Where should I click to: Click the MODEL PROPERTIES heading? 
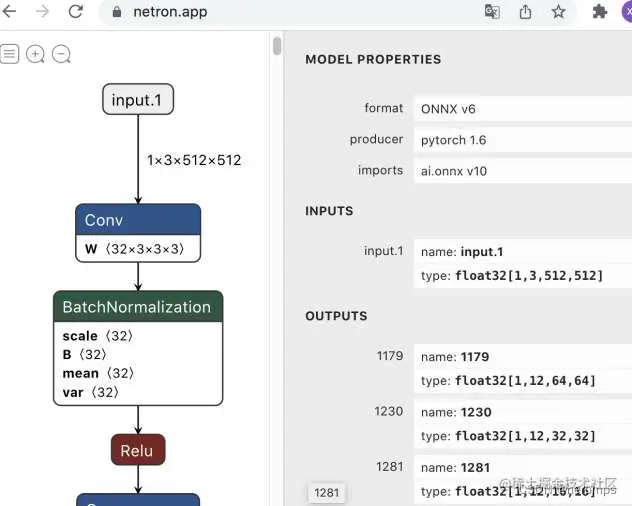click(x=373, y=59)
